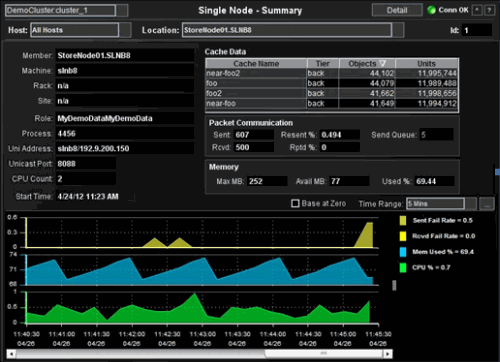The image size is (500, 362).
Task: Click the Objects column sort arrow
Action: pyautogui.click(x=382, y=63)
